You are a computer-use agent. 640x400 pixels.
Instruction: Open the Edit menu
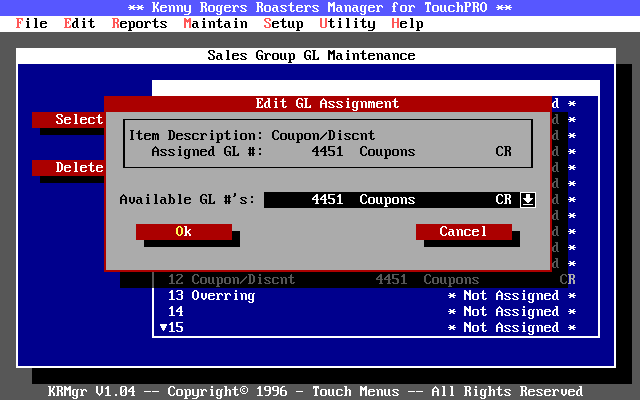[x=79, y=24]
